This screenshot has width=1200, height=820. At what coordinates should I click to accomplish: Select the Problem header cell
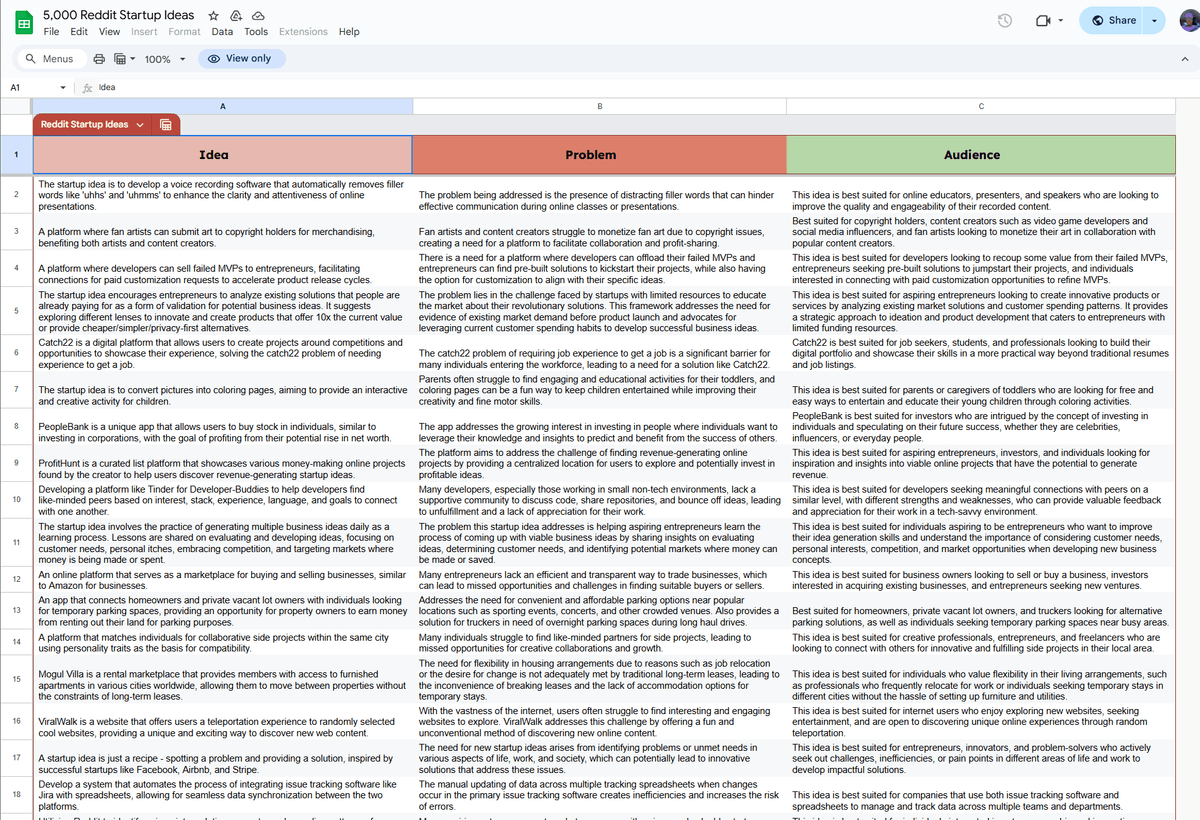pos(599,155)
